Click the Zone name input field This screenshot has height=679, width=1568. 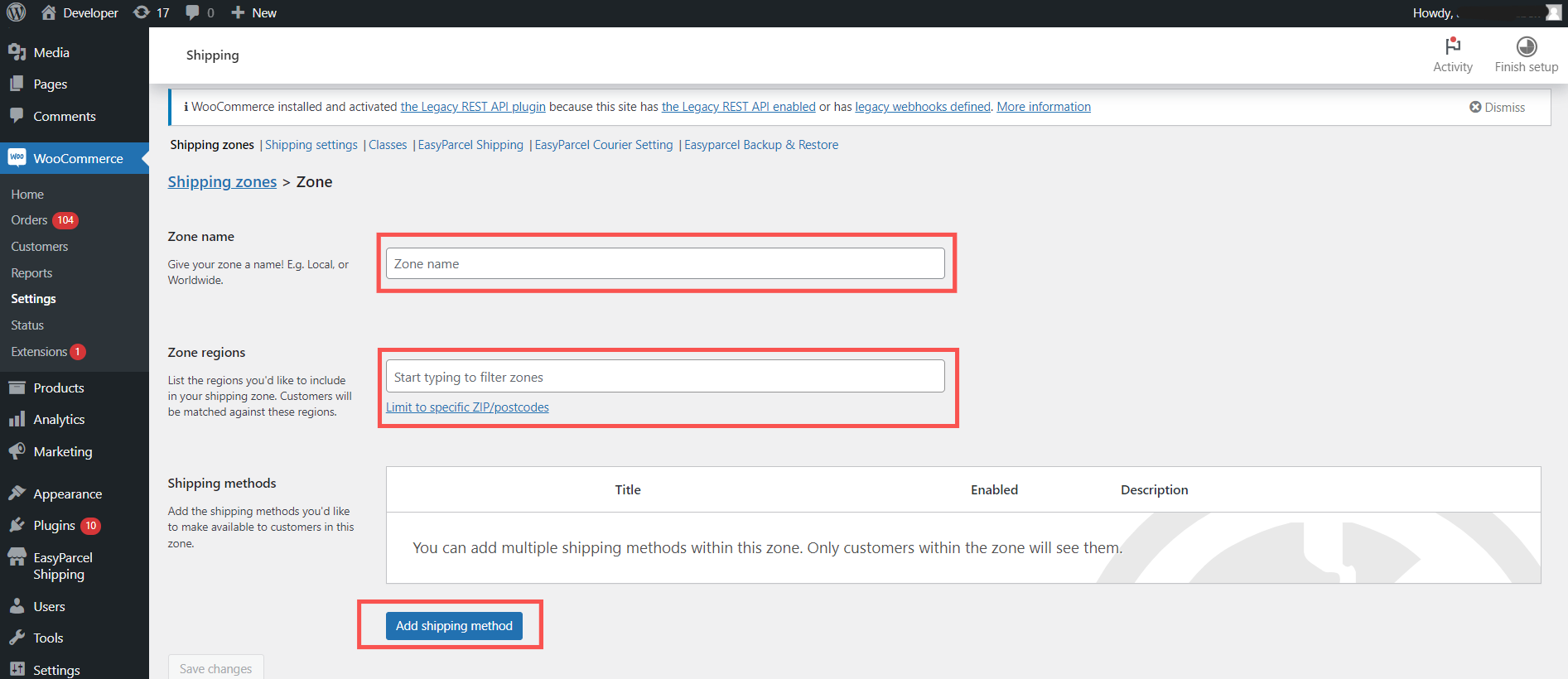665,263
